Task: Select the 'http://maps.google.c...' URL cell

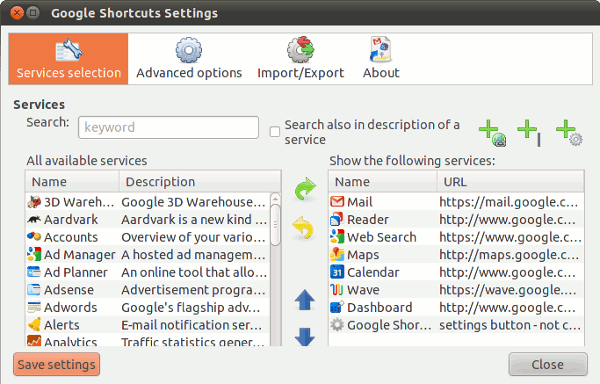Action: point(509,255)
